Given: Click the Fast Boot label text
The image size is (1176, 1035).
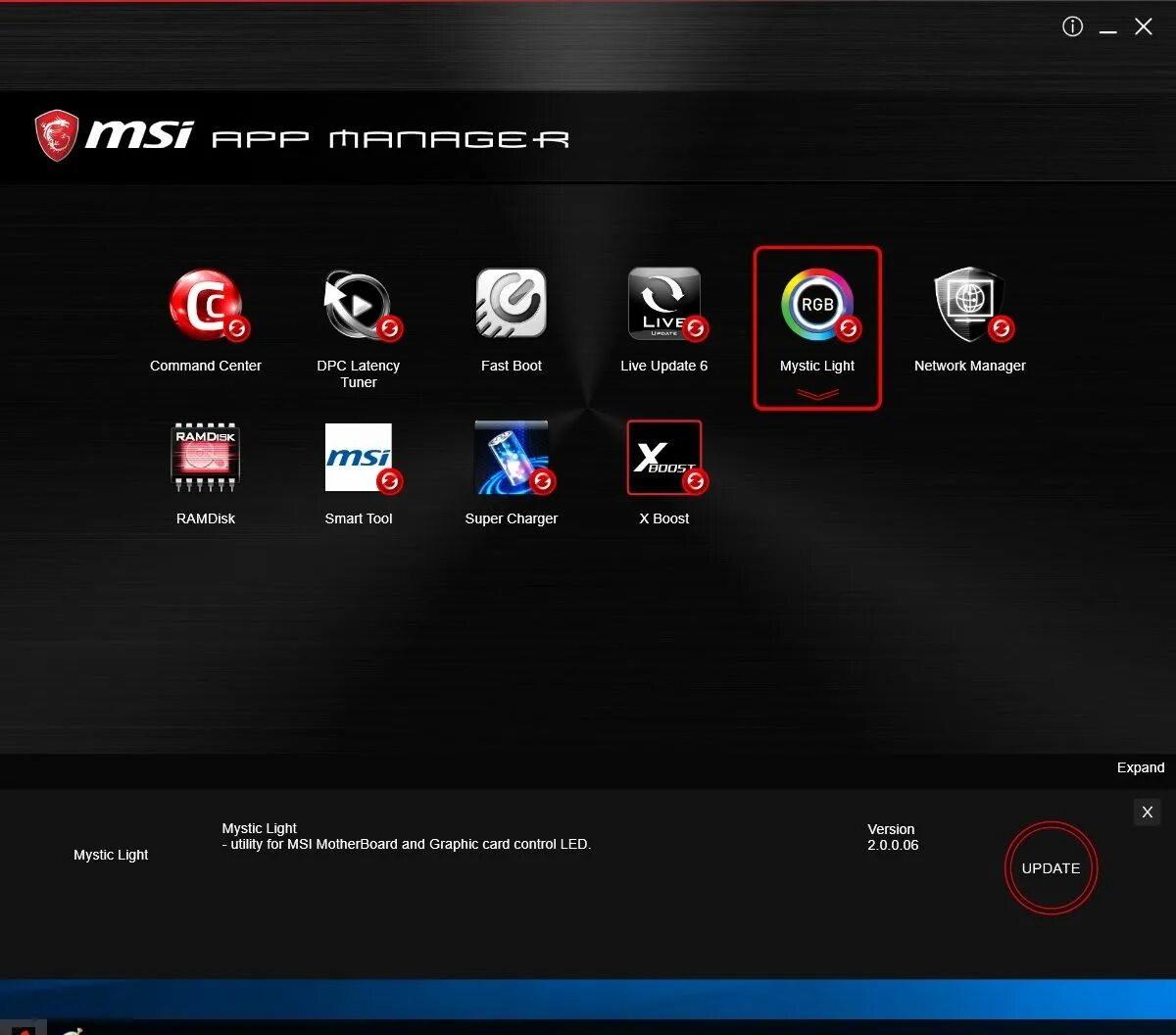Looking at the screenshot, I should pos(512,366).
